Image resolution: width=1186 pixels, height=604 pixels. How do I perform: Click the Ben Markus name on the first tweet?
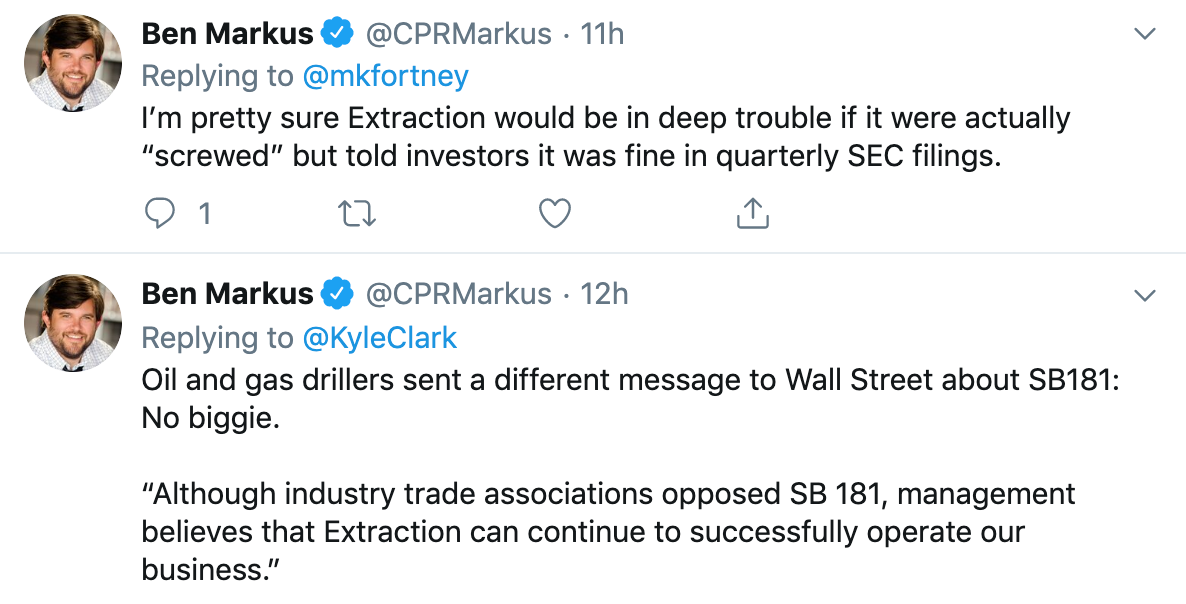pos(227,34)
